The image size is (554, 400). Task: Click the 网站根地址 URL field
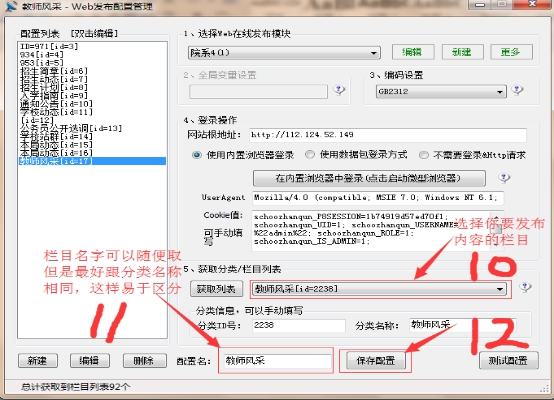pos(388,135)
